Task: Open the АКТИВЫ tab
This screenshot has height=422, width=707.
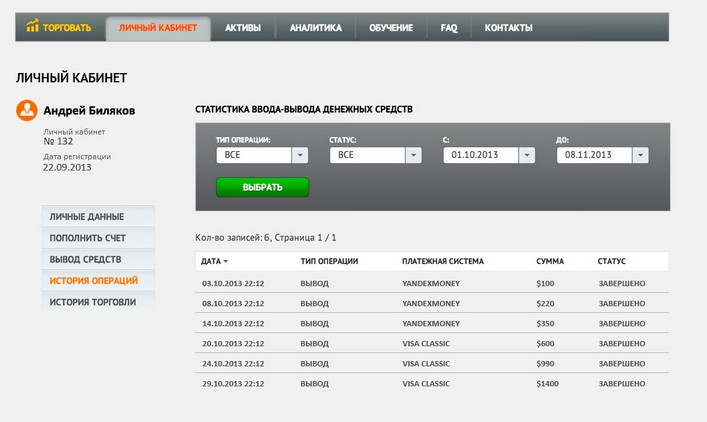Action: point(243,28)
